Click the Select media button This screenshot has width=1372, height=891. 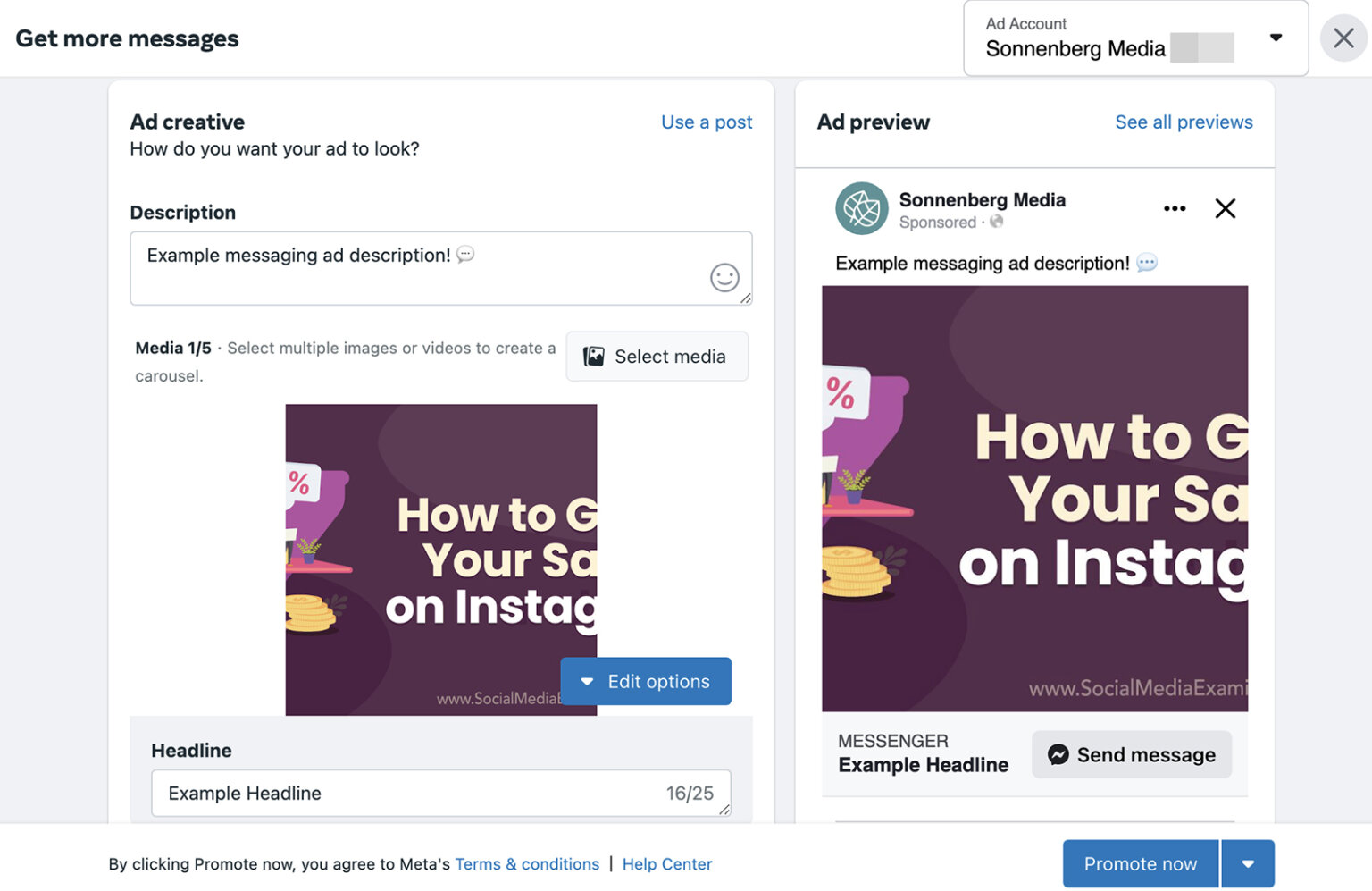click(657, 356)
